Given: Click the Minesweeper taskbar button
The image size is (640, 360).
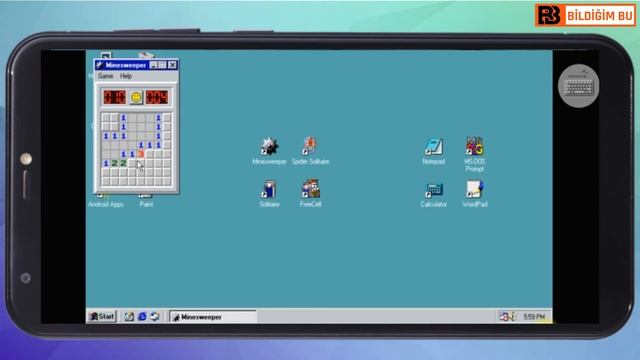Looking at the screenshot, I should (x=213, y=317).
